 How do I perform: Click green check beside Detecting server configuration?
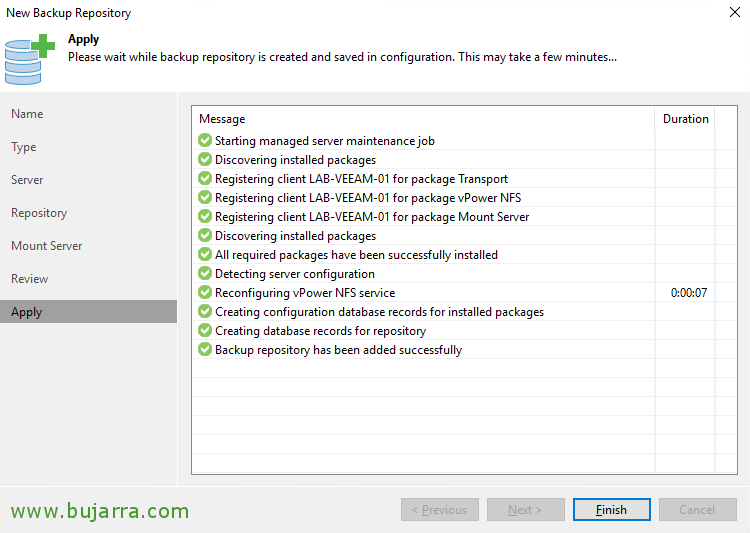point(205,273)
